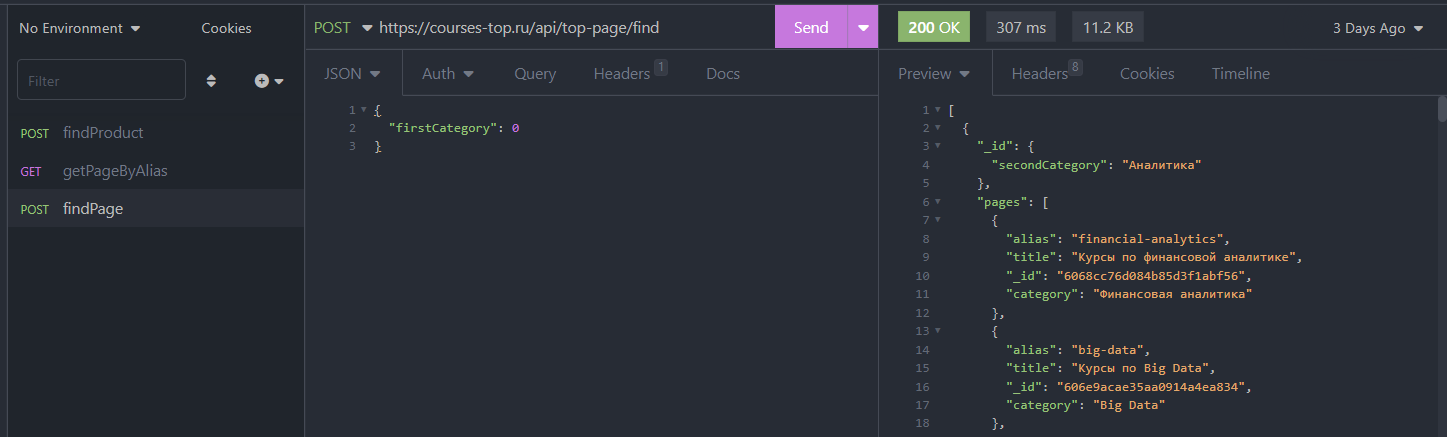Focus the Filter requests field

tap(101, 80)
